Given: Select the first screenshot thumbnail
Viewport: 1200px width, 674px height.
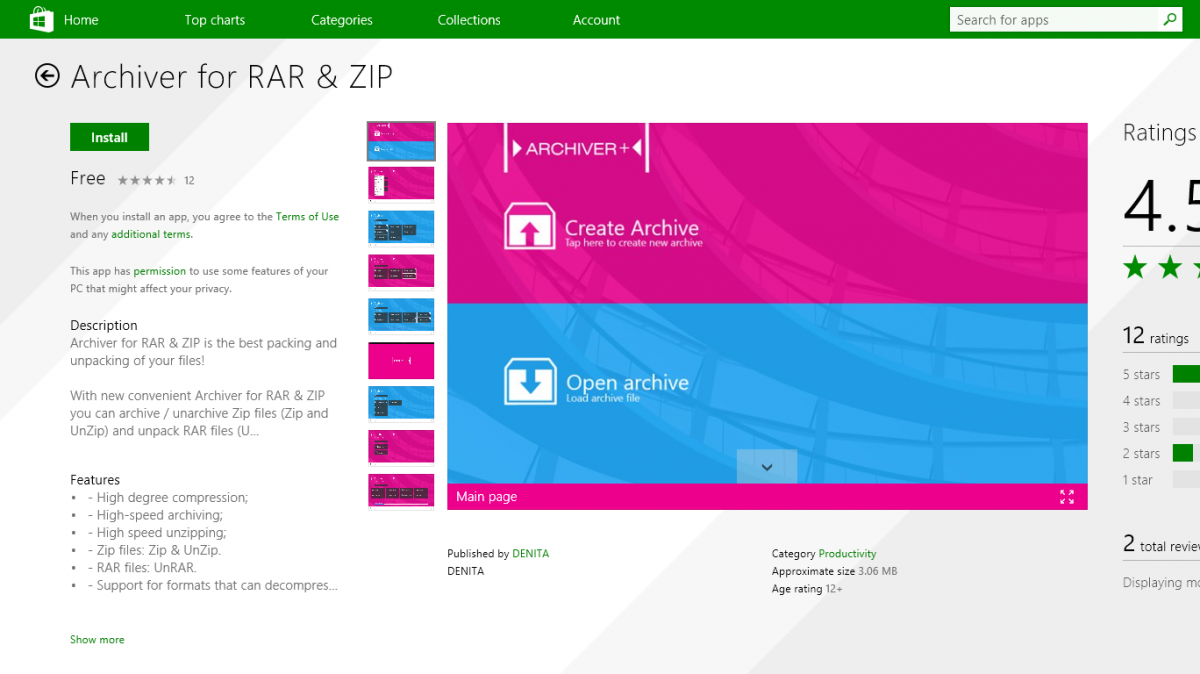Looking at the screenshot, I should (x=401, y=141).
